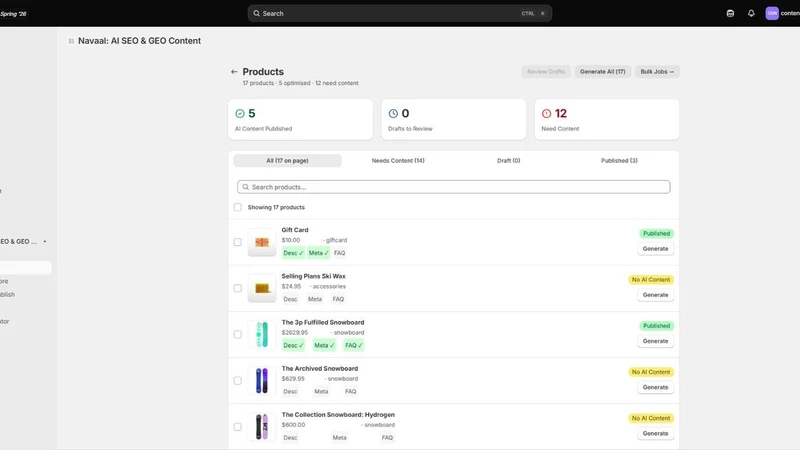This screenshot has width=800, height=450.
Task: Select the 3p Fulfilled Snowboard checkbox
Action: tap(238, 335)
